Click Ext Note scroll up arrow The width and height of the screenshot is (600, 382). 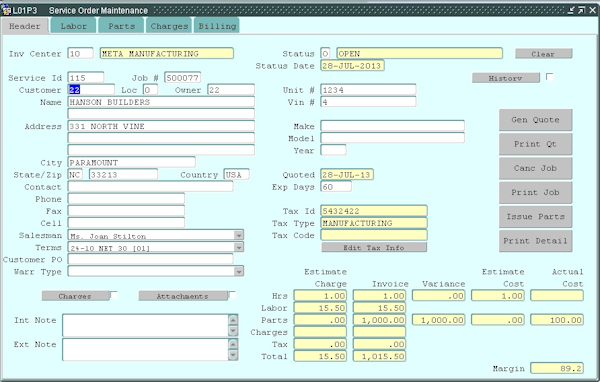(233, 344)
